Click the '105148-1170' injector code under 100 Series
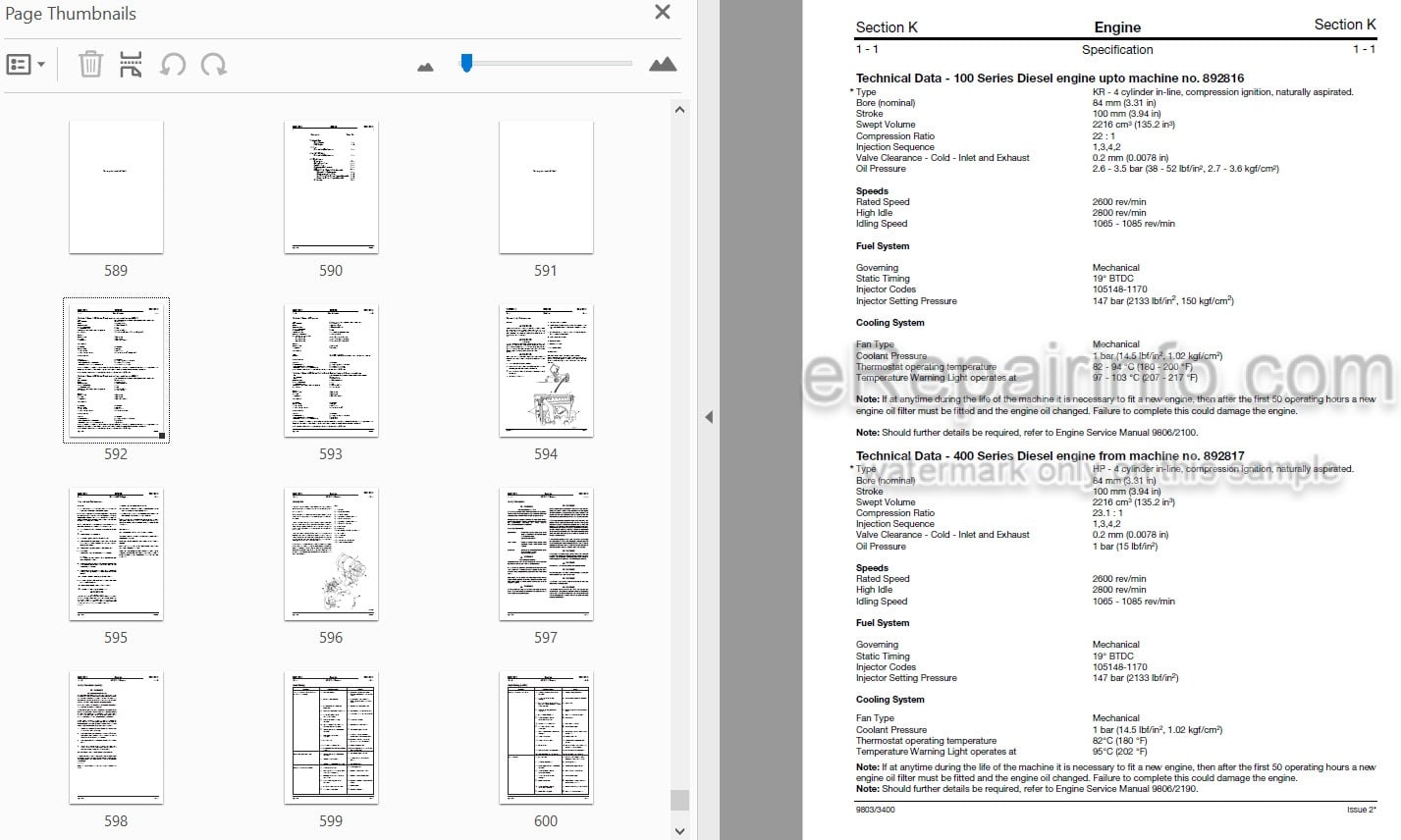Viewport: 1401px width, 840px height. 1119,289
